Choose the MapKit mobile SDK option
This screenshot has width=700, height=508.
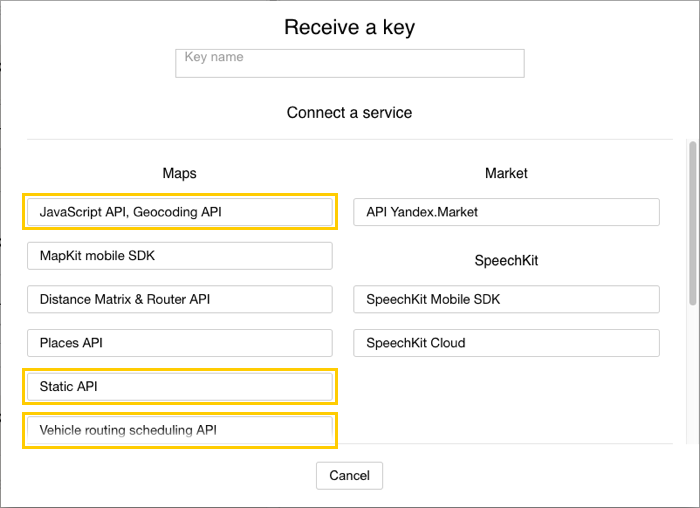tap(180, 256)
